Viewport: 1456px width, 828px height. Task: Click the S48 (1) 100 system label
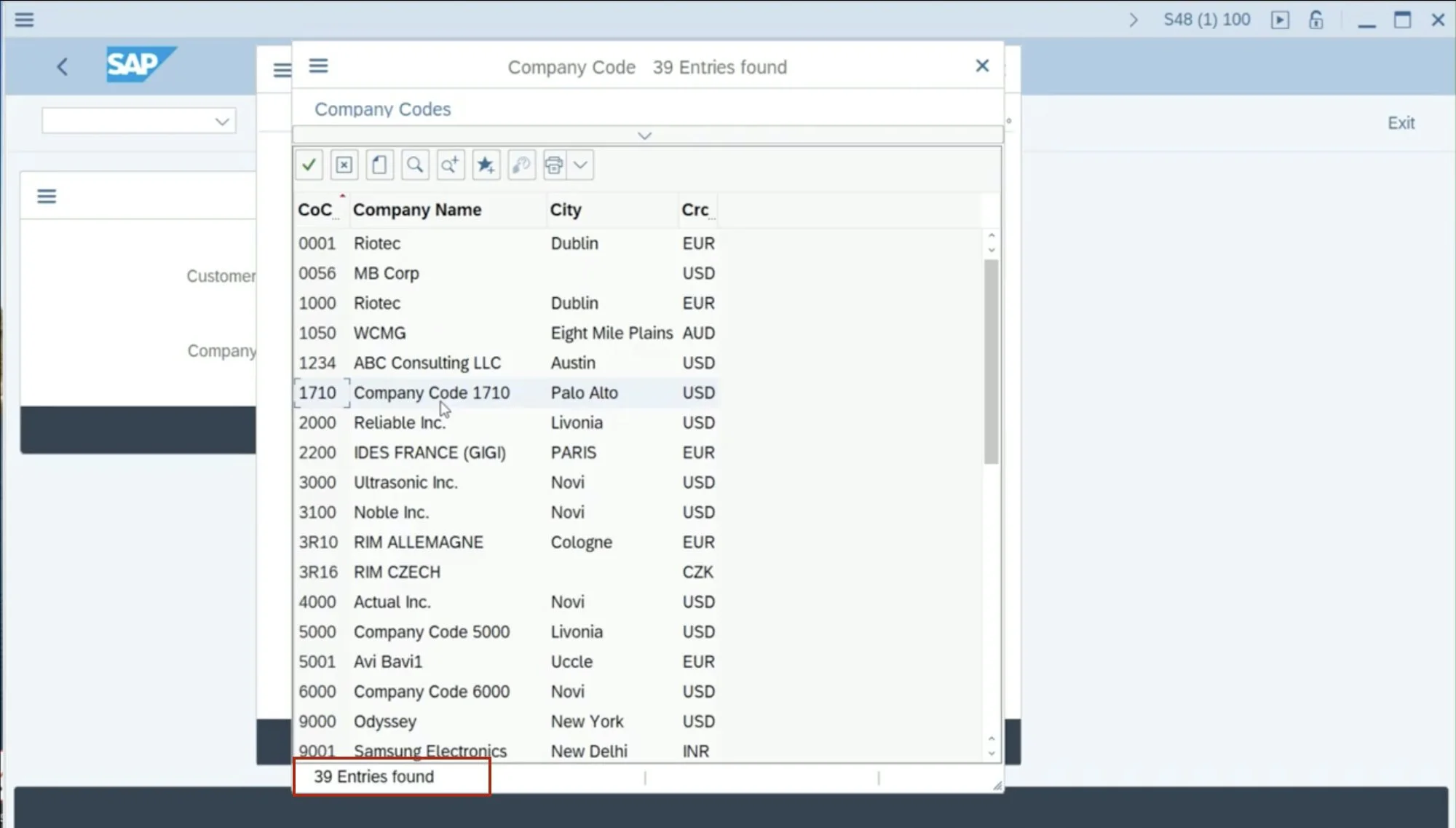(x=1206, y=20)
